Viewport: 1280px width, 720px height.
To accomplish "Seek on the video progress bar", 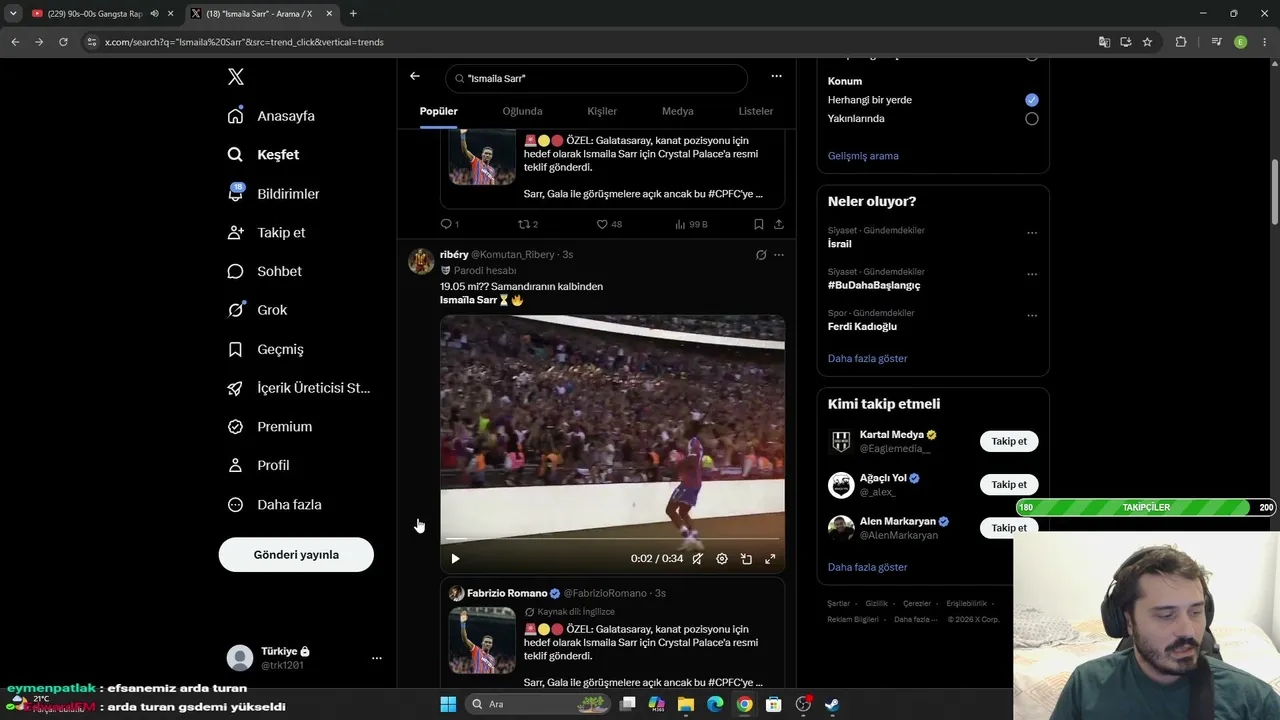I will coord(612,540).
